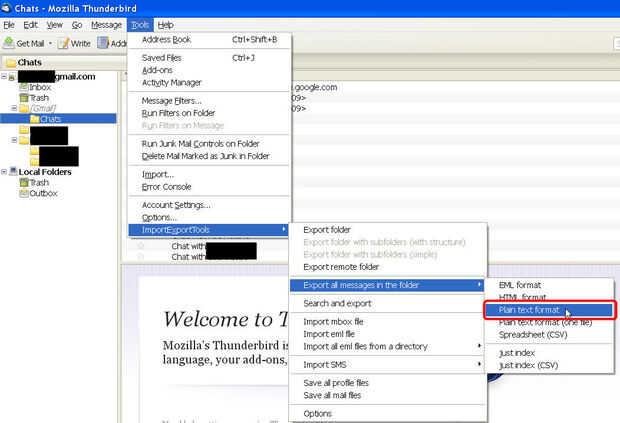Star the second Chat with message

[140, 257]
